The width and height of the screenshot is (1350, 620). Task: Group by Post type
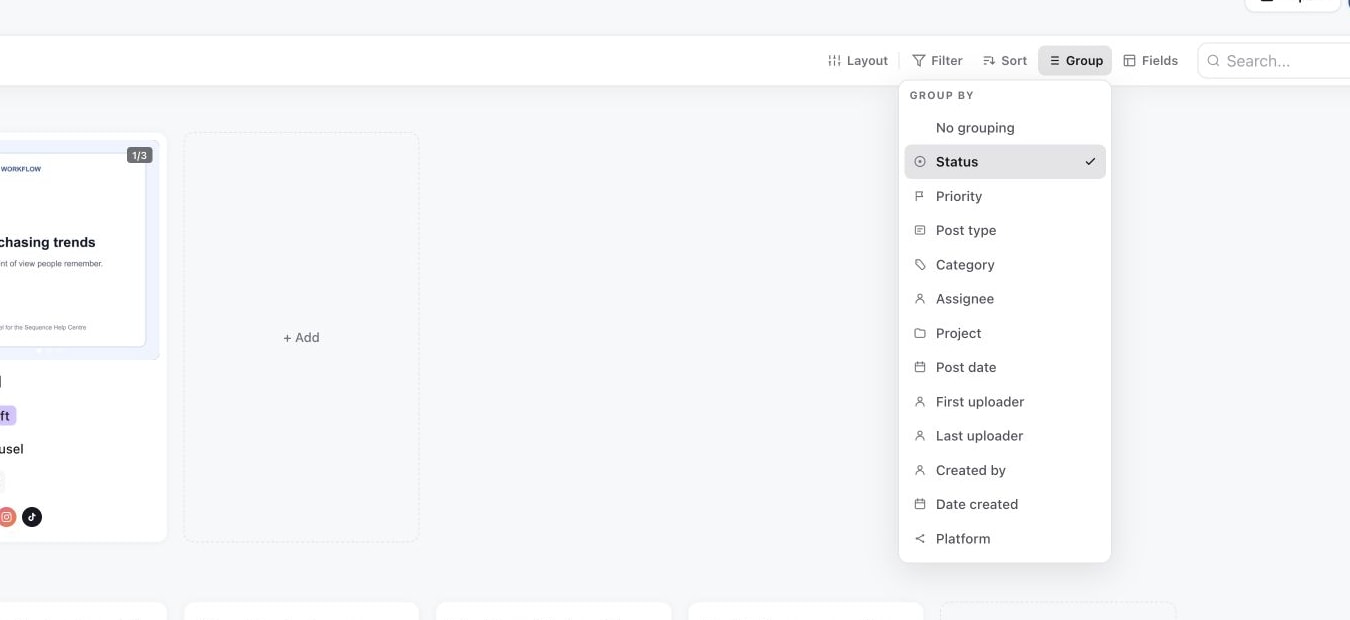tap(1005, 230)
